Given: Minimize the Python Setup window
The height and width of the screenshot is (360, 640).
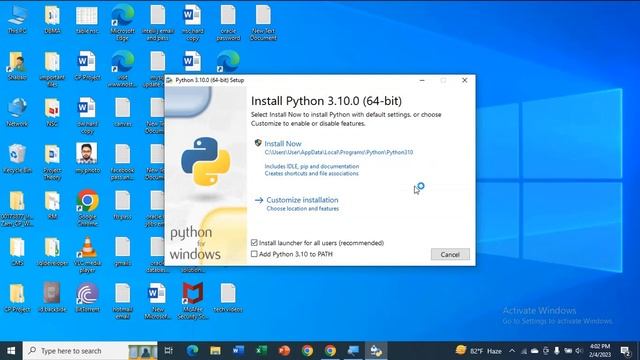Looking at the screenshot, I should point(422,80).
